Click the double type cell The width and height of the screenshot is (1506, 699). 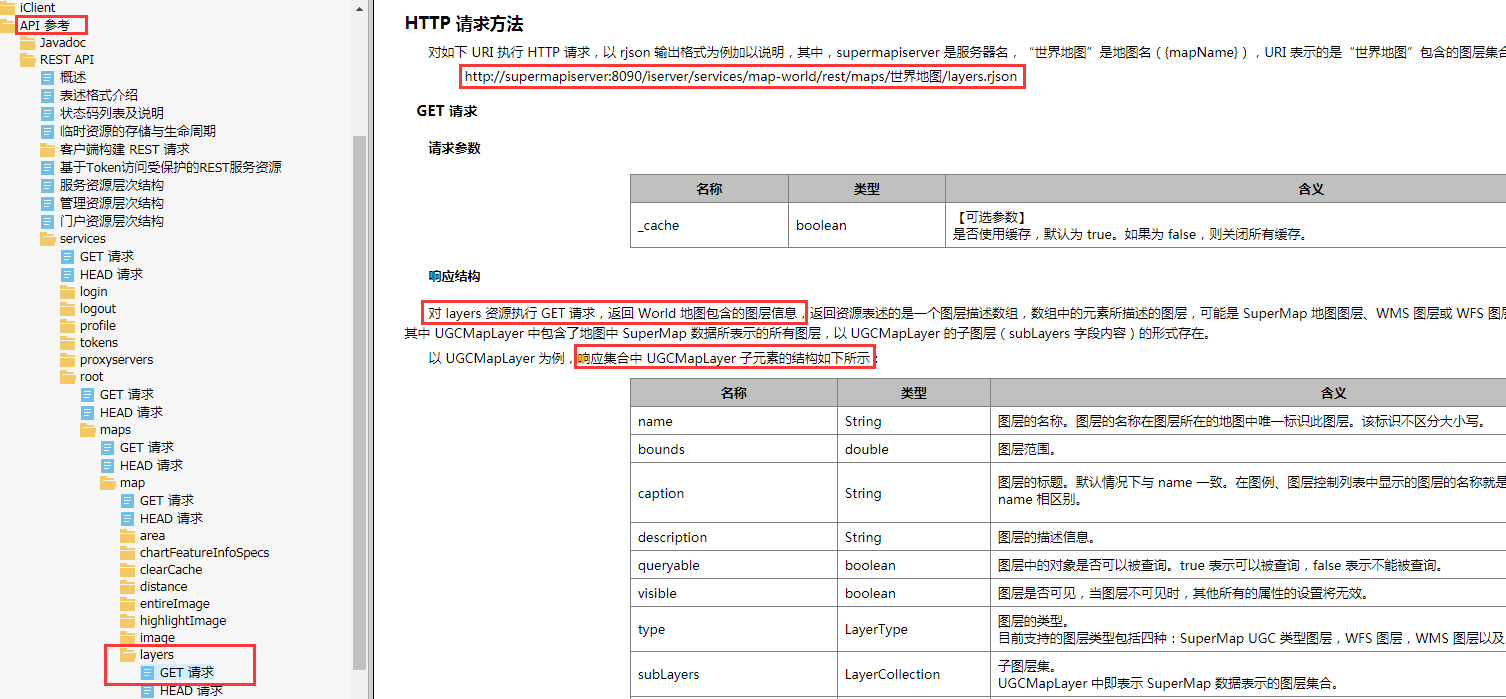pos(913,449)
